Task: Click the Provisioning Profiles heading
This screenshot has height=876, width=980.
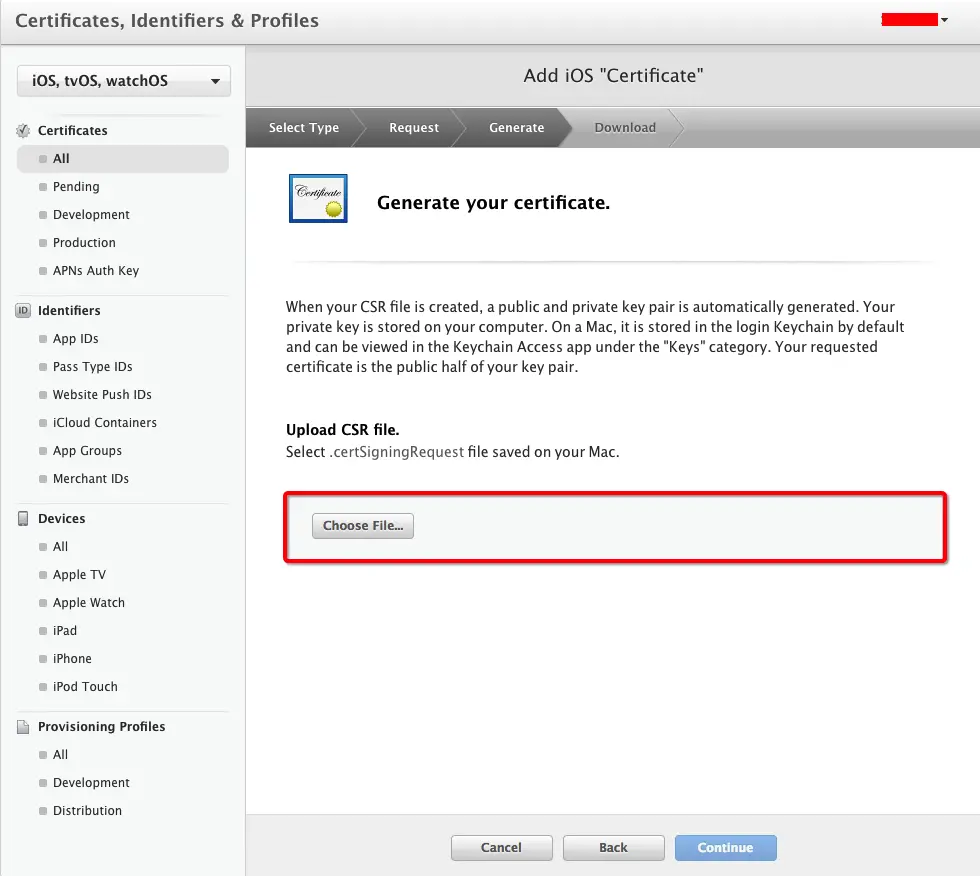Action: click(x=102, y=727)
